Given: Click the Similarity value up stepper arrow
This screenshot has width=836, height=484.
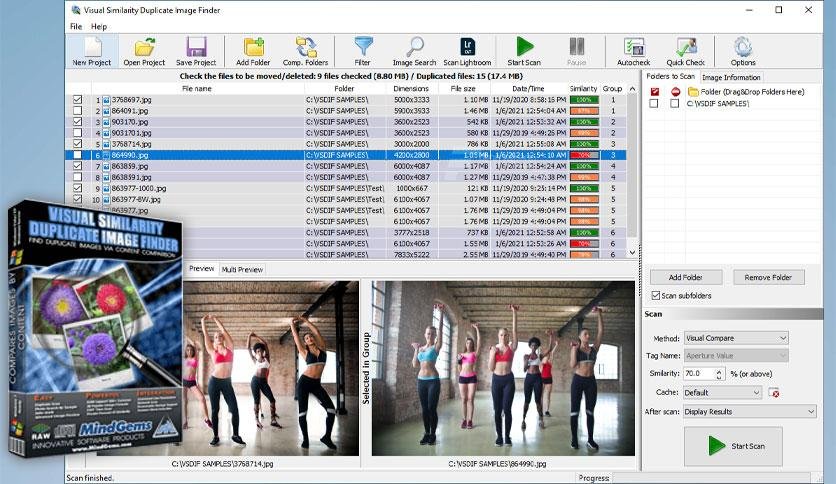Looking at the screenshot, I should tap(719, 371).
